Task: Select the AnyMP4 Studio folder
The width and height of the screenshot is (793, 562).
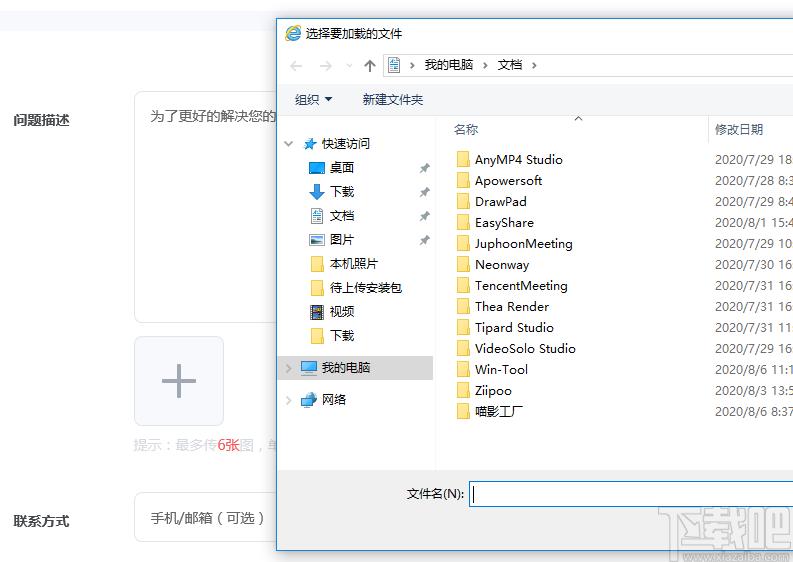Action: click(518, 159)
